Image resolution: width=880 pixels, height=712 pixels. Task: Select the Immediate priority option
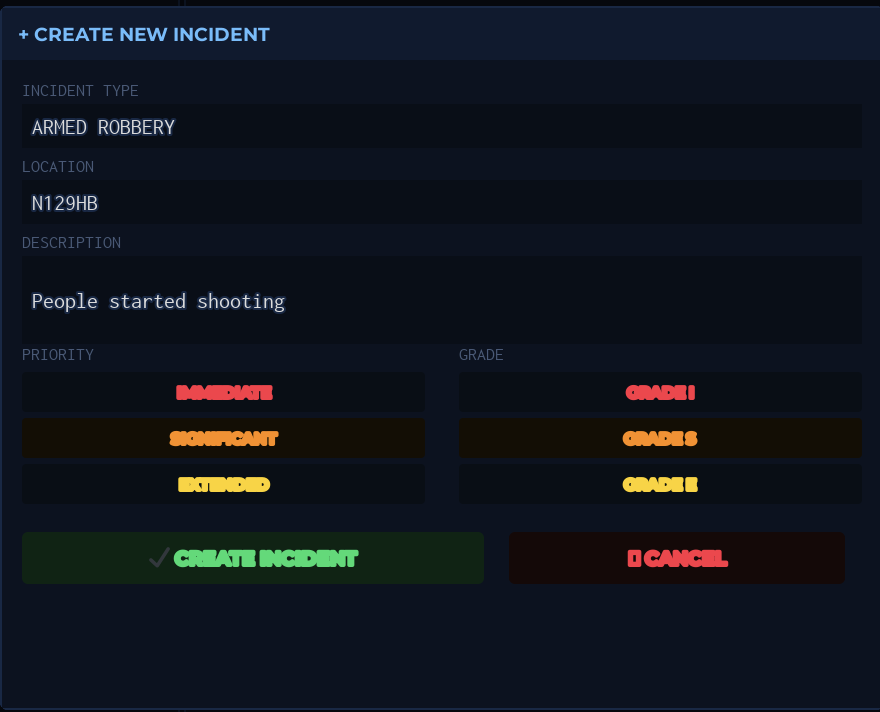[x=223, y=393]
